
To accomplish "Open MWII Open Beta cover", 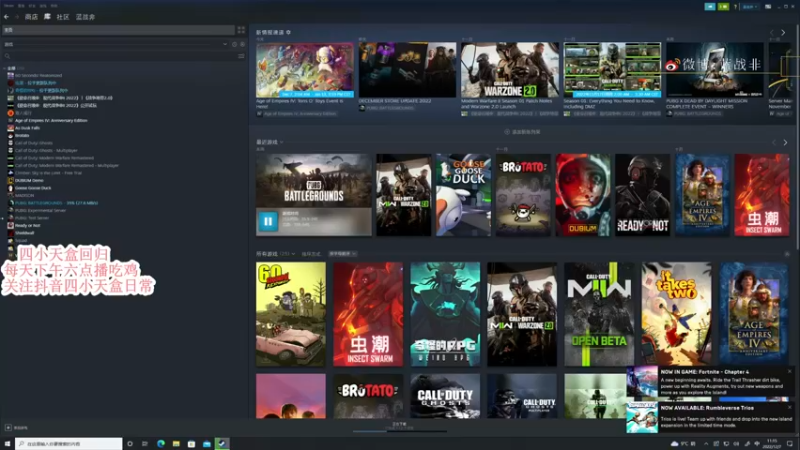I will pos(599,314).
